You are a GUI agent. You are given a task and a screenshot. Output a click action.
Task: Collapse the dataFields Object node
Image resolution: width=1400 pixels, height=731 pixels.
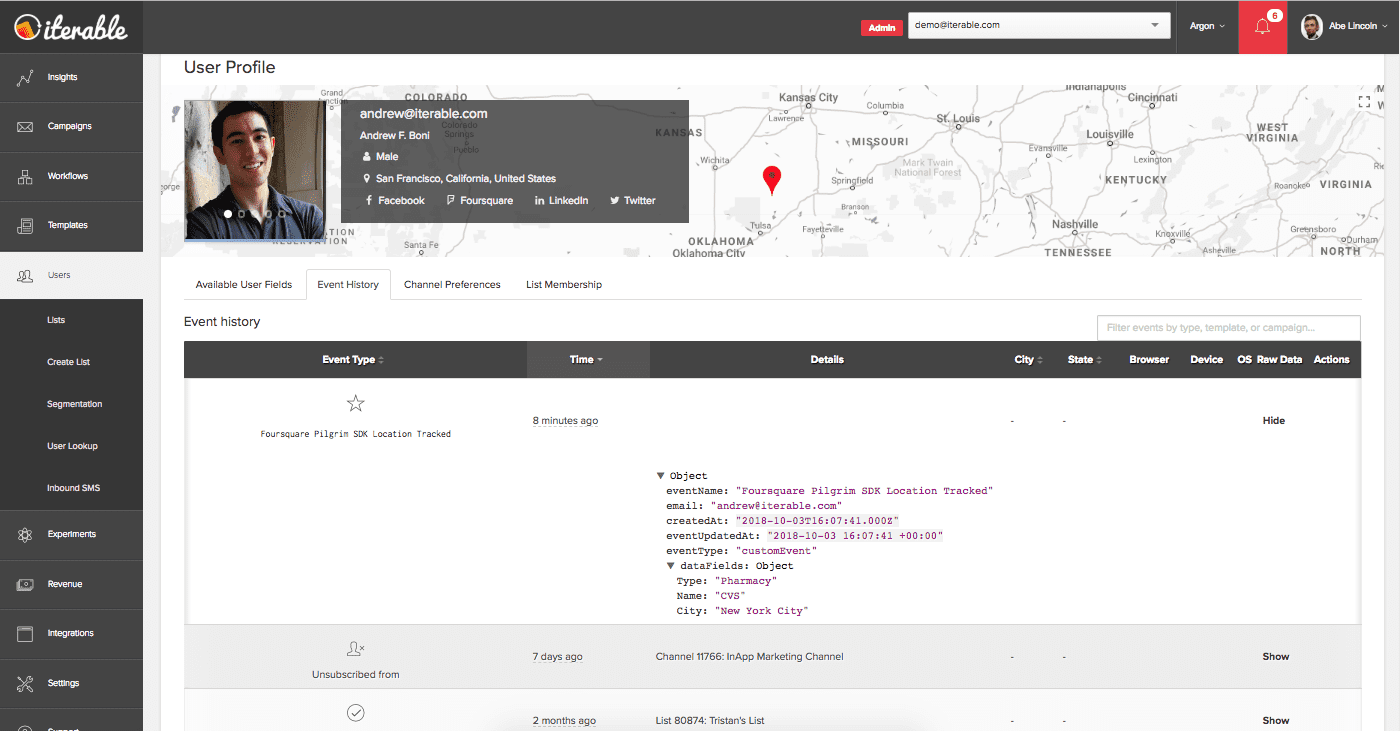(671, 566)
